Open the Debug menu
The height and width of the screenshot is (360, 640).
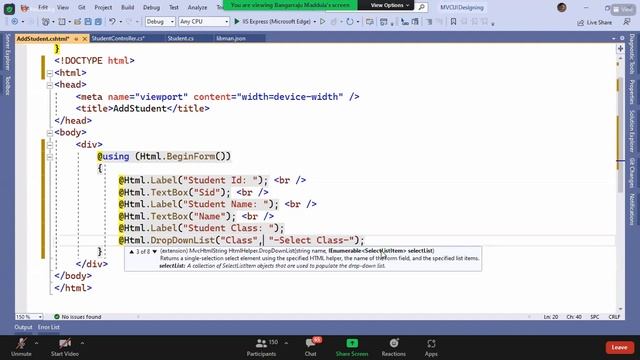point(151,7)
